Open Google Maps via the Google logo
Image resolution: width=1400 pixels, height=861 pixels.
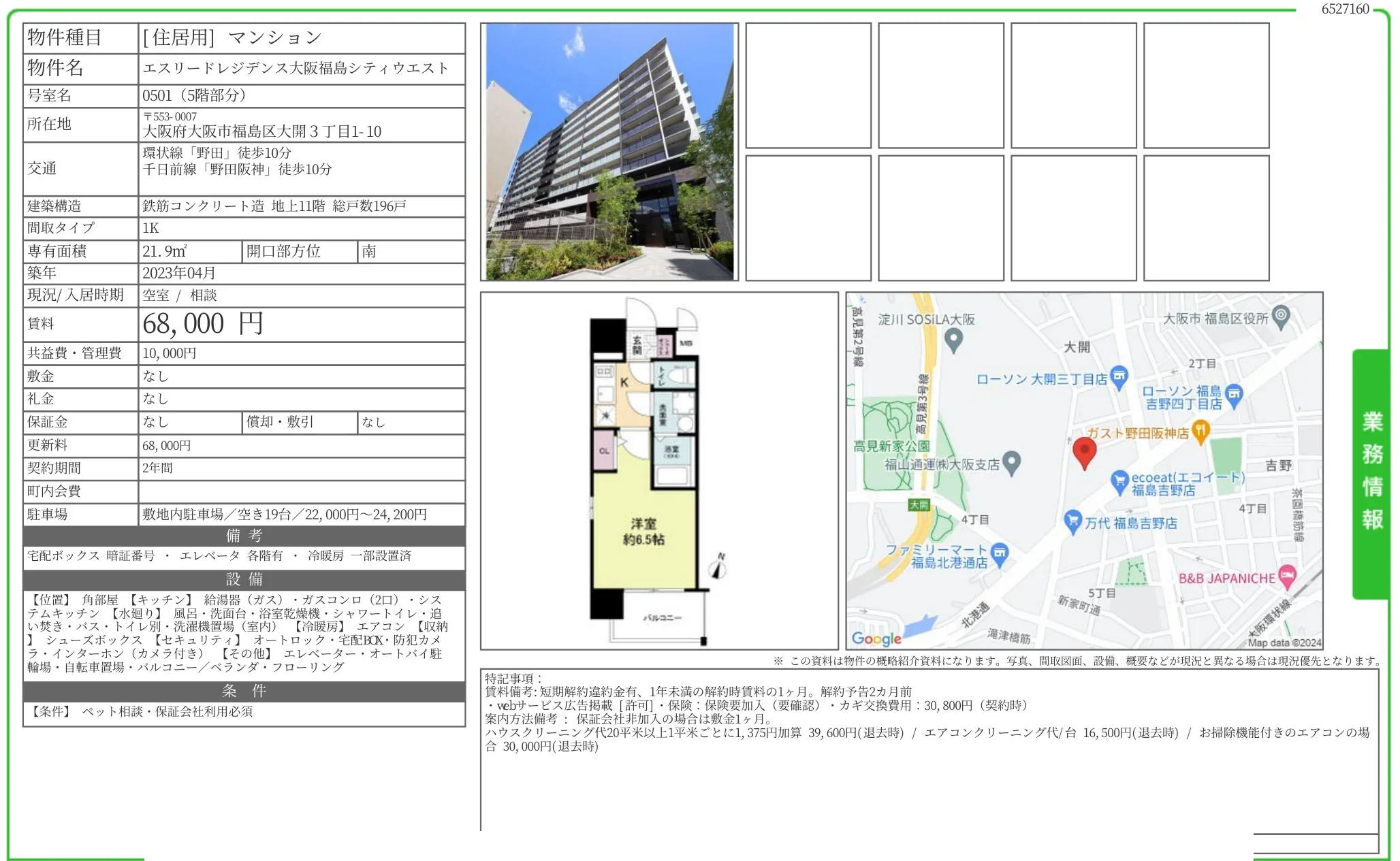[x=878, y=638]
